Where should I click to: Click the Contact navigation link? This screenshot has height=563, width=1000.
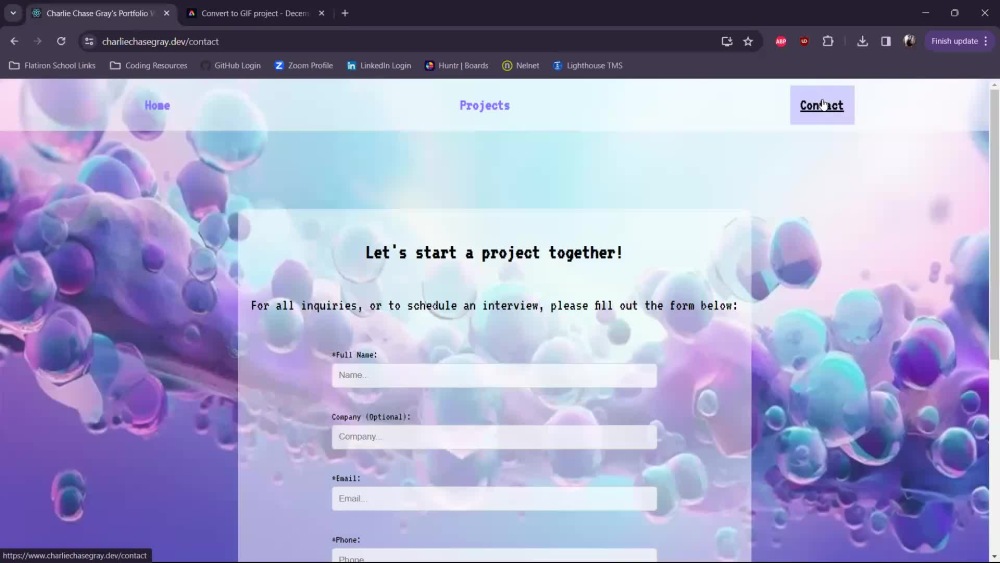821,105
